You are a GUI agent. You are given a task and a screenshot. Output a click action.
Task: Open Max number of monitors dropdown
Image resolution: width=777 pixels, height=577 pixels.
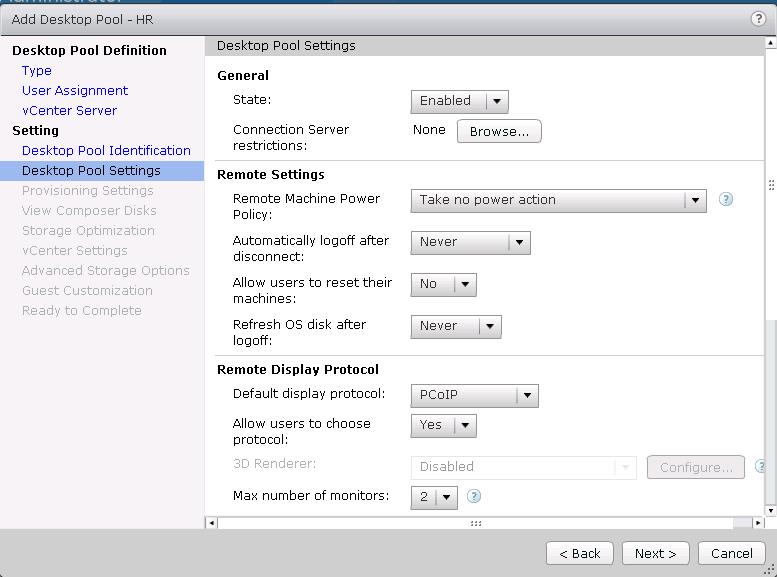[x=433, y=497]
